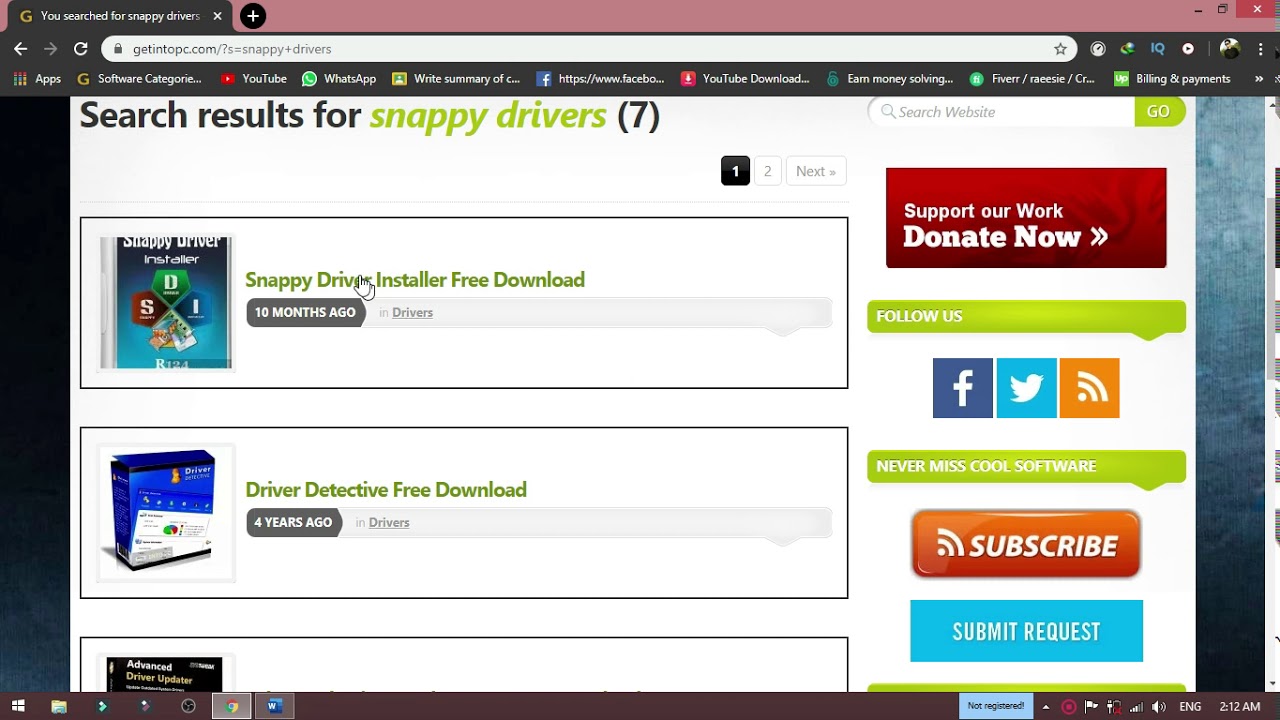The width and height of the screenshot is (1280, 720).
Task: Open File Explorer from the taskbar
Action: pos(59,706)
